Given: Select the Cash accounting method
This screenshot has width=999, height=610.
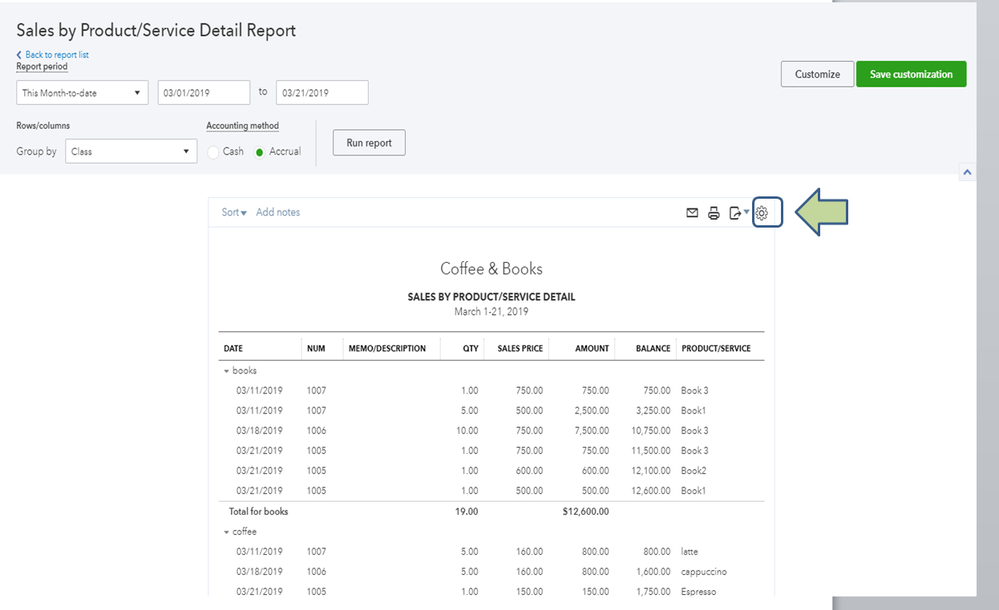Looking at the screenshot, I should 214,152.
